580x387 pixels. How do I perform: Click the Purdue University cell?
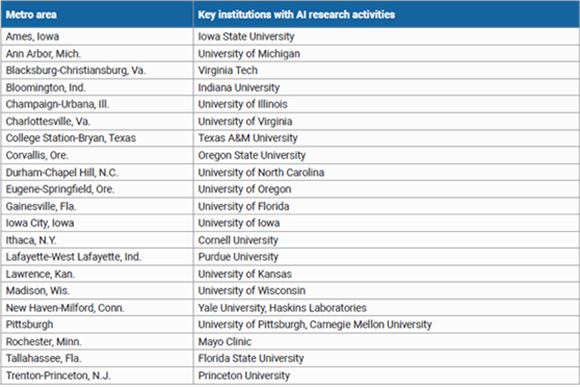pyautogui.click(x=387, y=257)
